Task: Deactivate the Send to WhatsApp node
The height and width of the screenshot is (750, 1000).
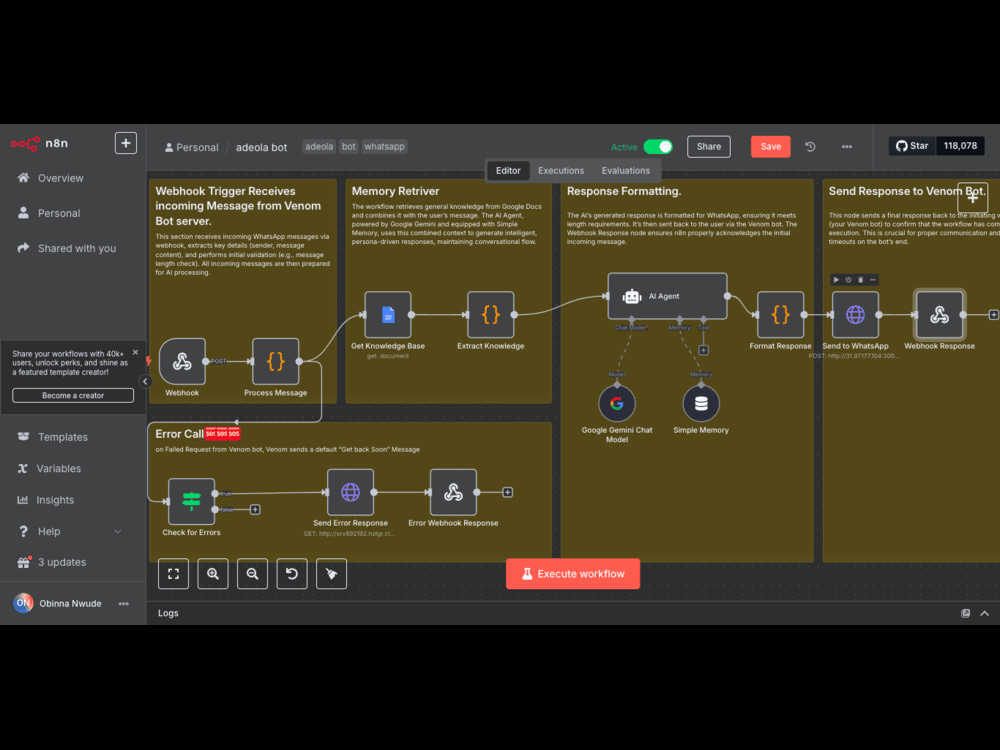Action: [848, 279]
